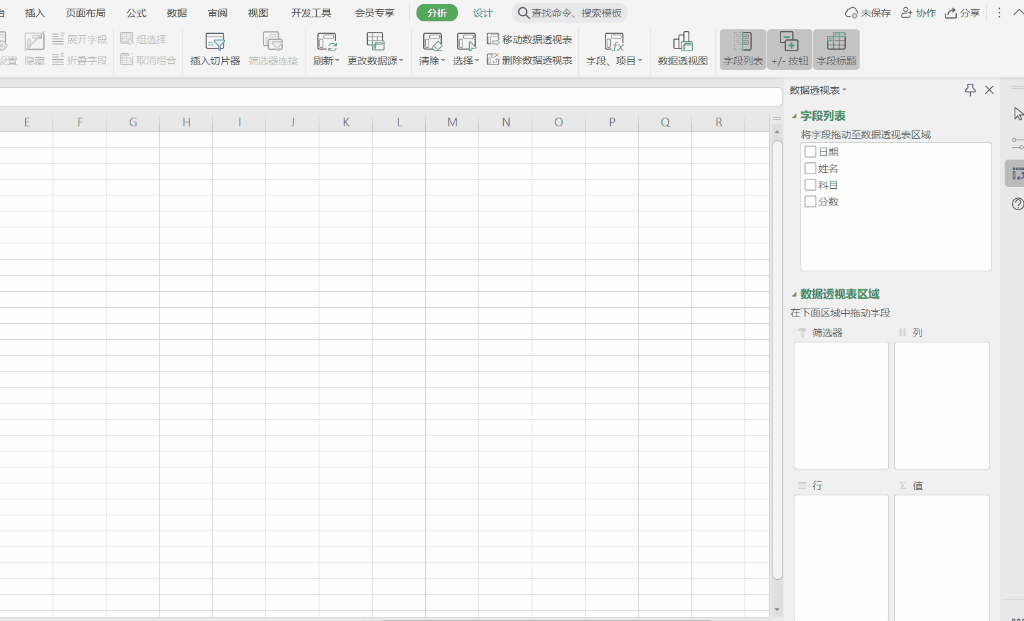Click the 分享 button
This screenshot has height=621, width=1024.
coord(962,13)
